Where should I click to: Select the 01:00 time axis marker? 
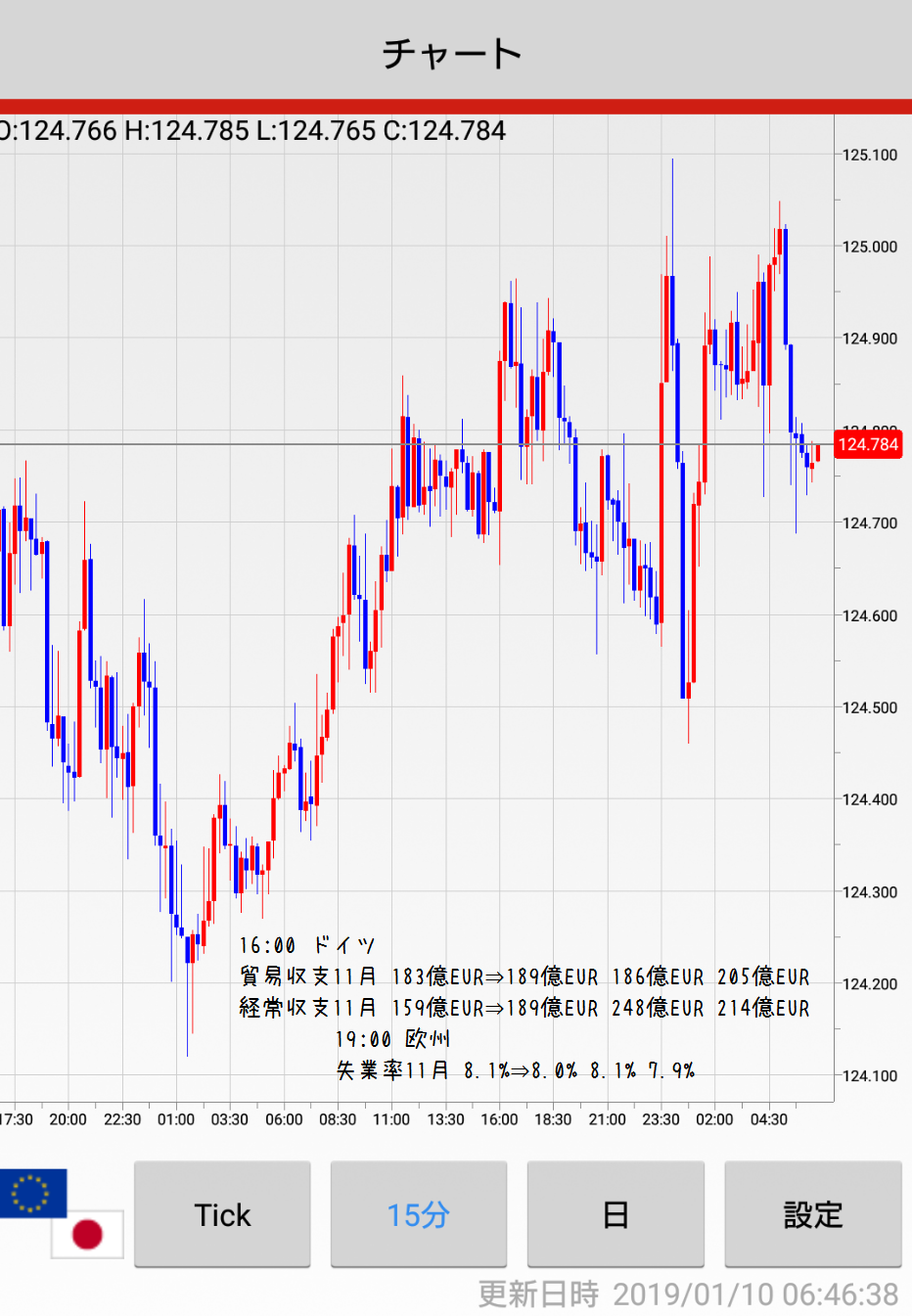176,1119
